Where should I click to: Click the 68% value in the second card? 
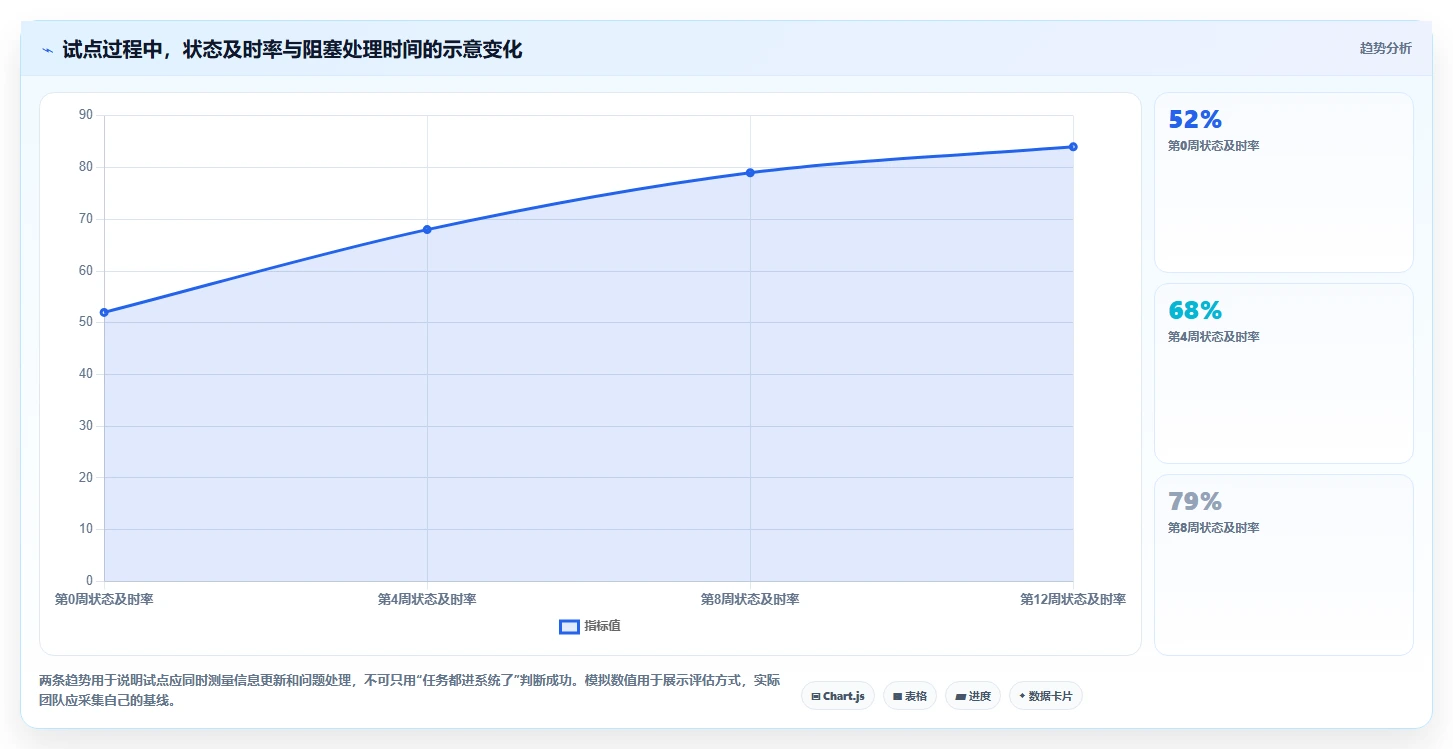[1195, 311]
